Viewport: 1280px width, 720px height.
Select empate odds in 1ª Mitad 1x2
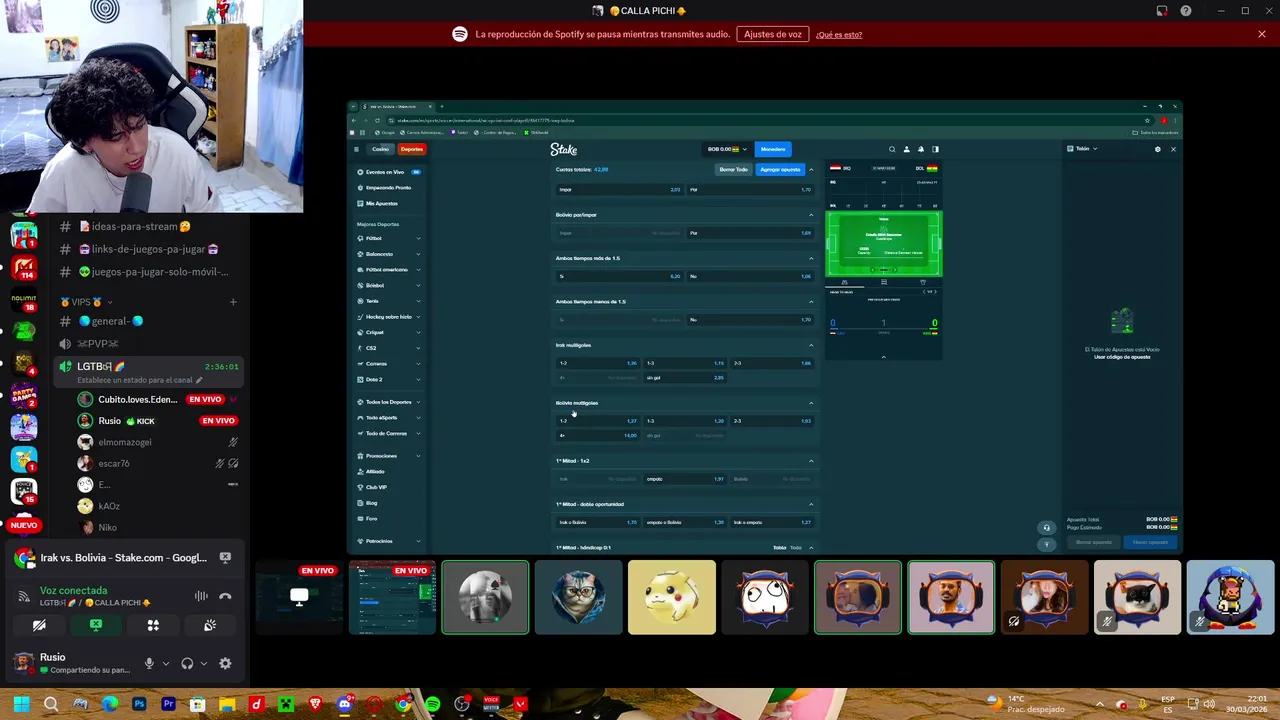(x=685, y=479)
